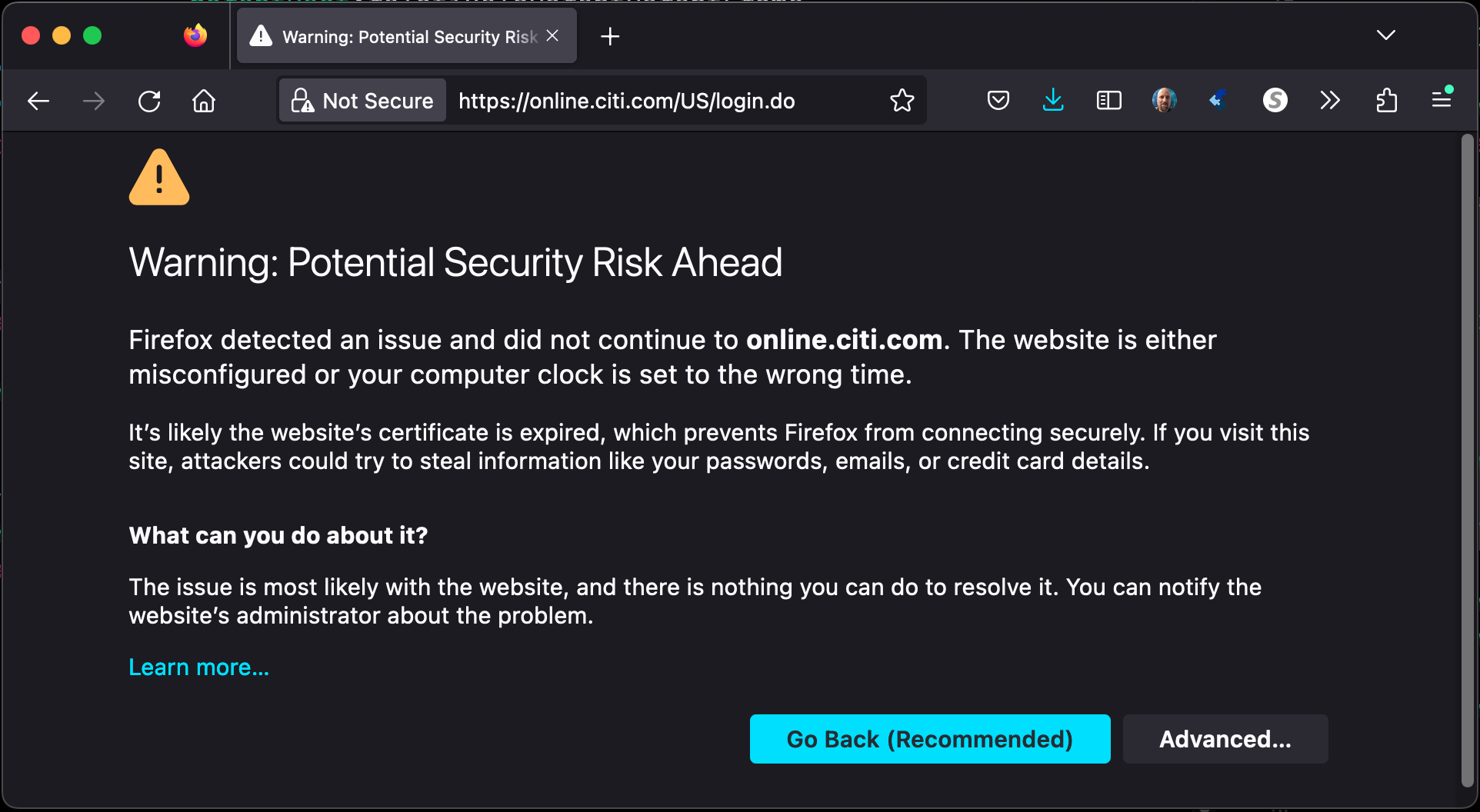Click the round S extension icon
Screen dimensions: 1480x812
pos(1275,100)
